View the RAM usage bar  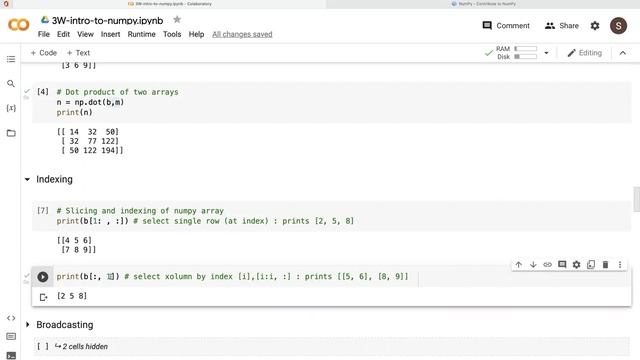(x=526, y=49)
